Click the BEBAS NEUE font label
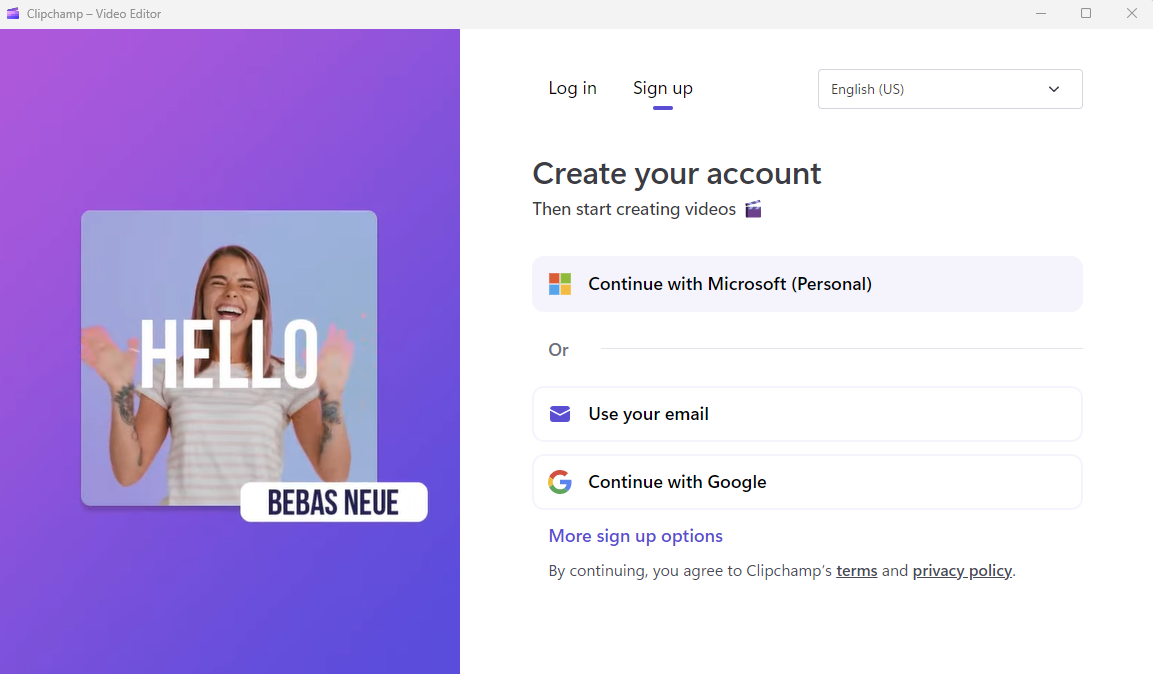 333,502
